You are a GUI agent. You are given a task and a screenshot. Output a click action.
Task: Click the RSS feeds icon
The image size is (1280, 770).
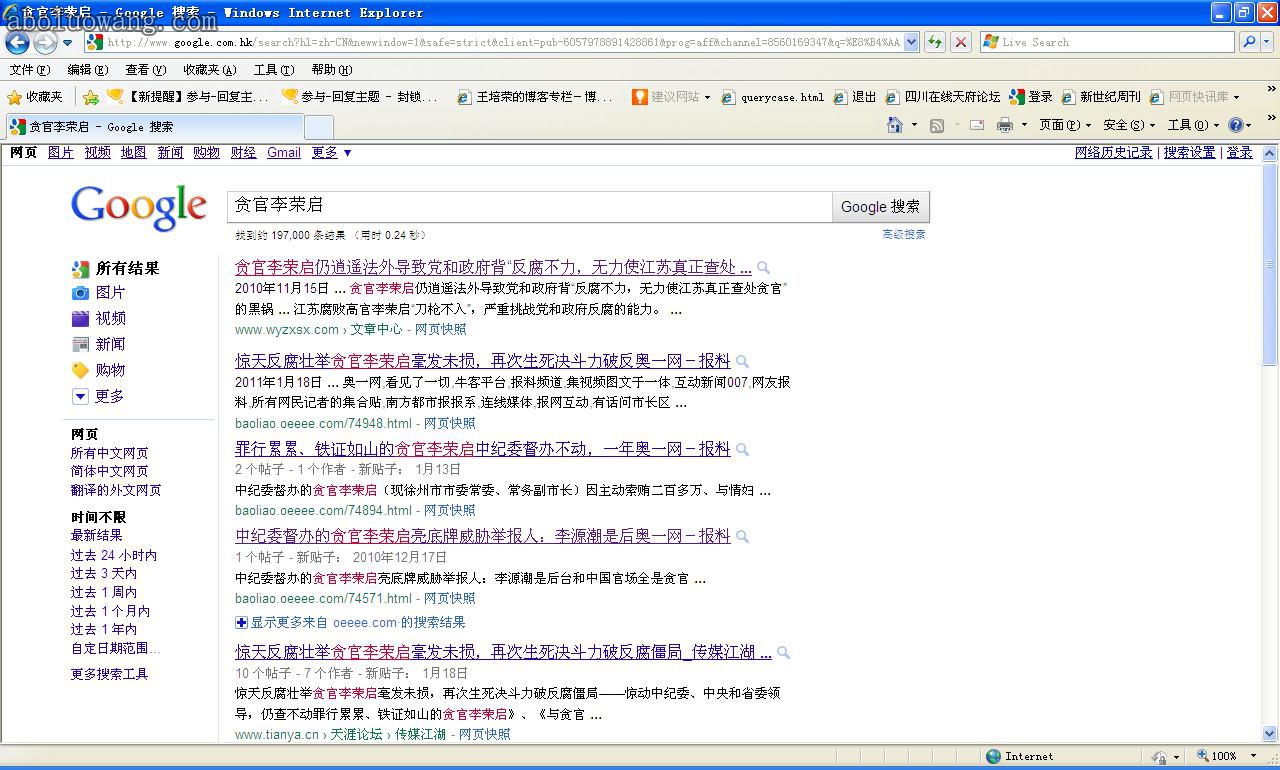937,125
